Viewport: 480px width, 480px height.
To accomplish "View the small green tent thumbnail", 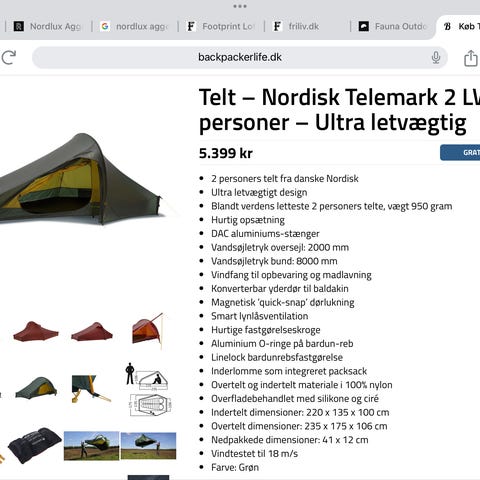I will click(x=36, y=388).
